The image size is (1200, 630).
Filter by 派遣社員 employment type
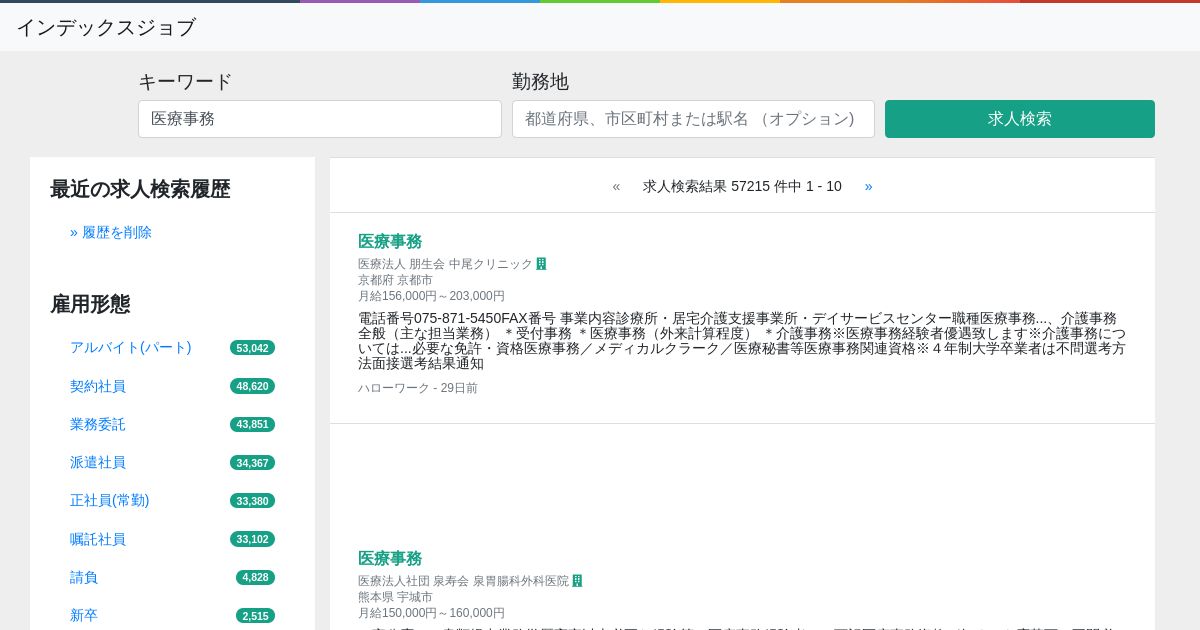point(98,462)
